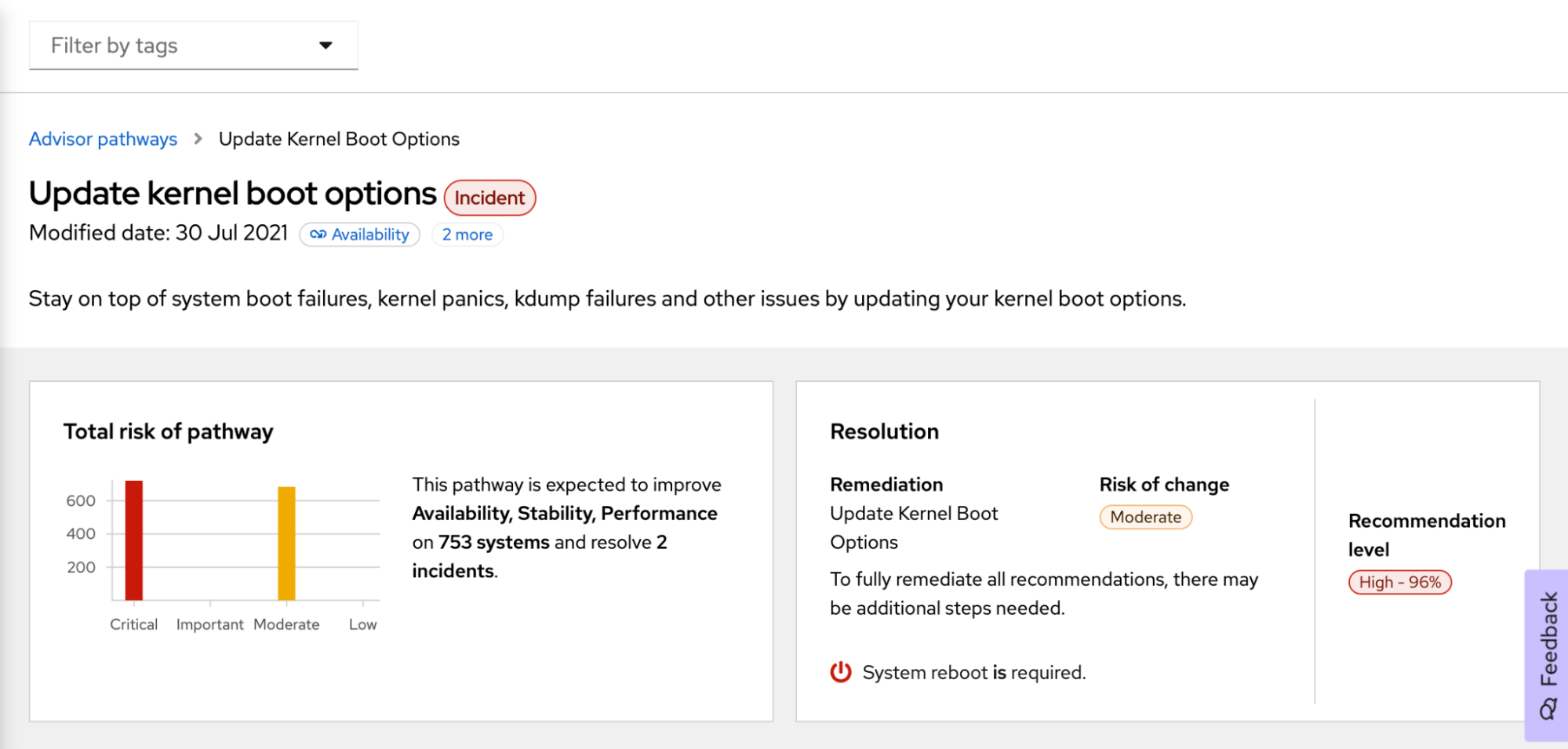Viewport: 1568px width, 749px height.
Task: Expand the 2 more categories tag
Action: (x=467, y=235)
